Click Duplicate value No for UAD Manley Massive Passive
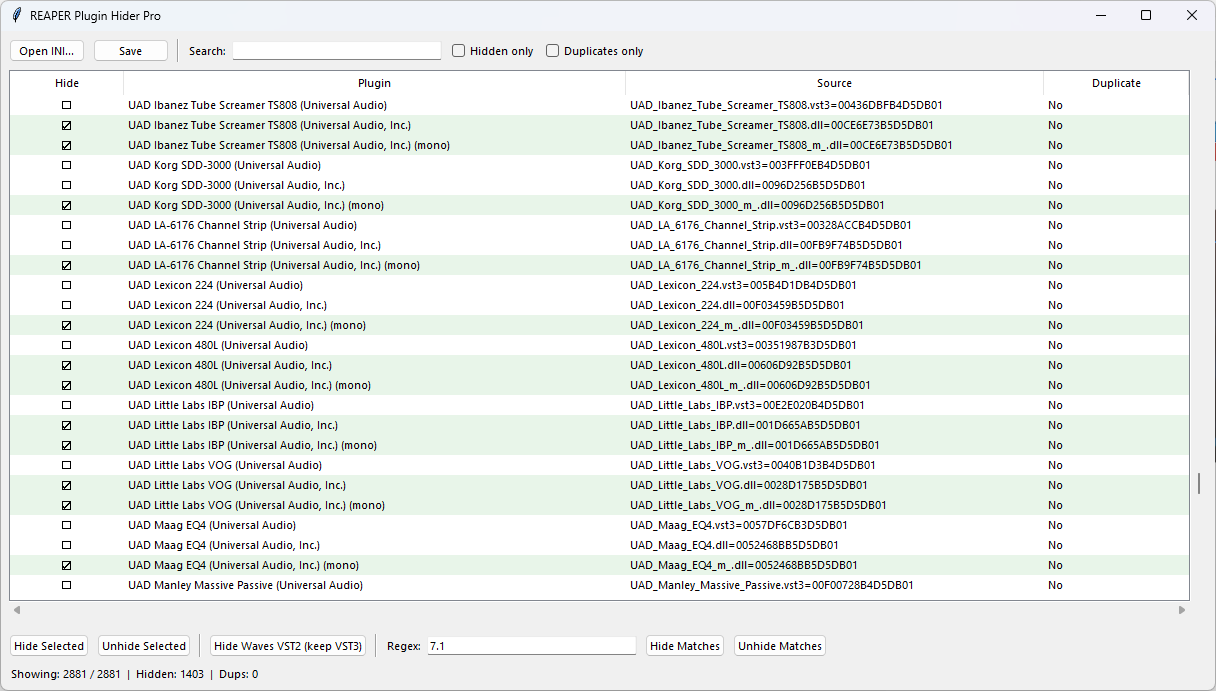Screen dimensions: 1216x691 (1055, 585)
